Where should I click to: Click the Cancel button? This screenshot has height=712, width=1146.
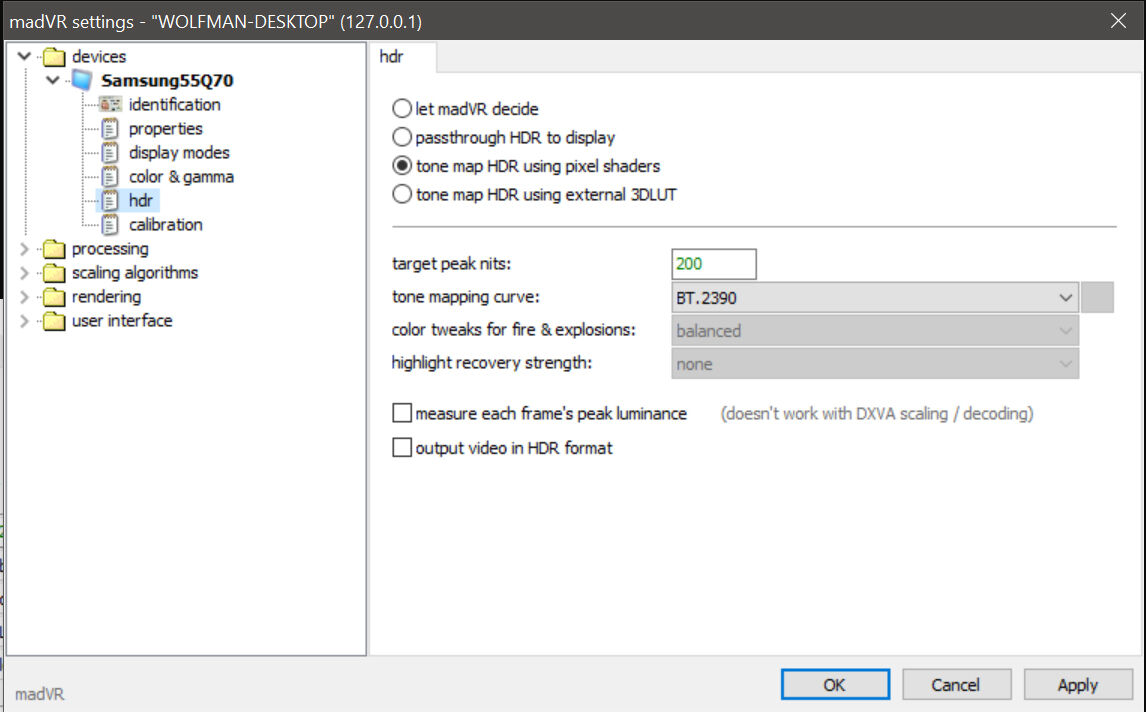click(957, 684)
